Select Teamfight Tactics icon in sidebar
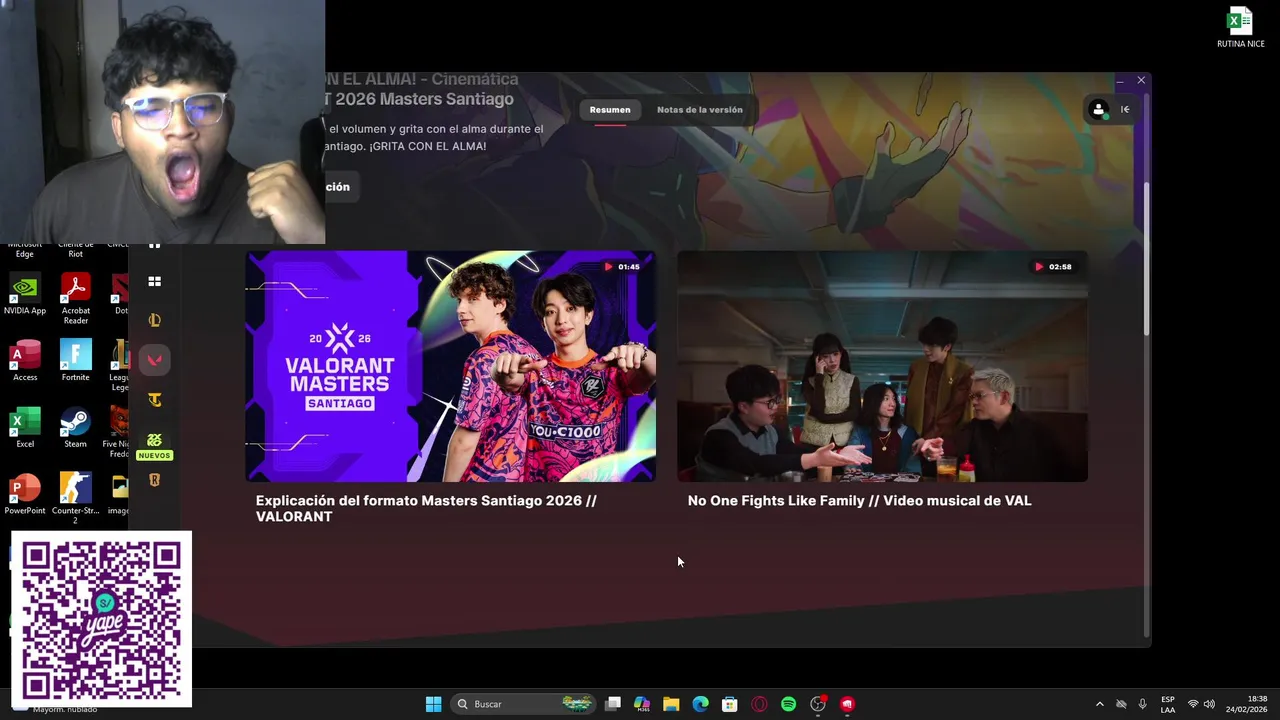This screenshot has height=720, width=1280. [154, 400]
